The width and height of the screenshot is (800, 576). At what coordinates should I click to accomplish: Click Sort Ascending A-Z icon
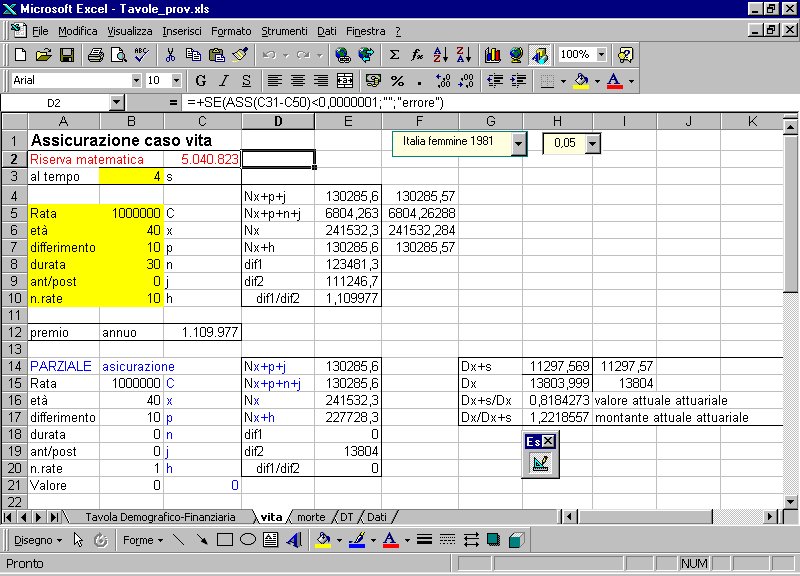[441, 55]
